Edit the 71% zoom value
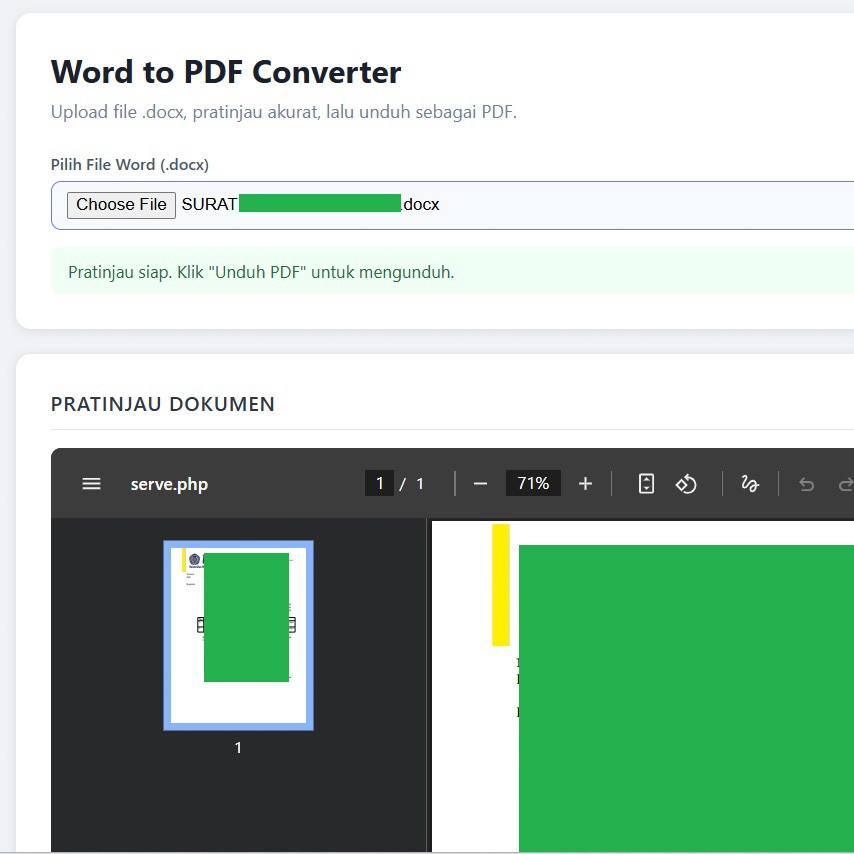The height and width of the screenshot is (854, 854). tap(533, 482)
